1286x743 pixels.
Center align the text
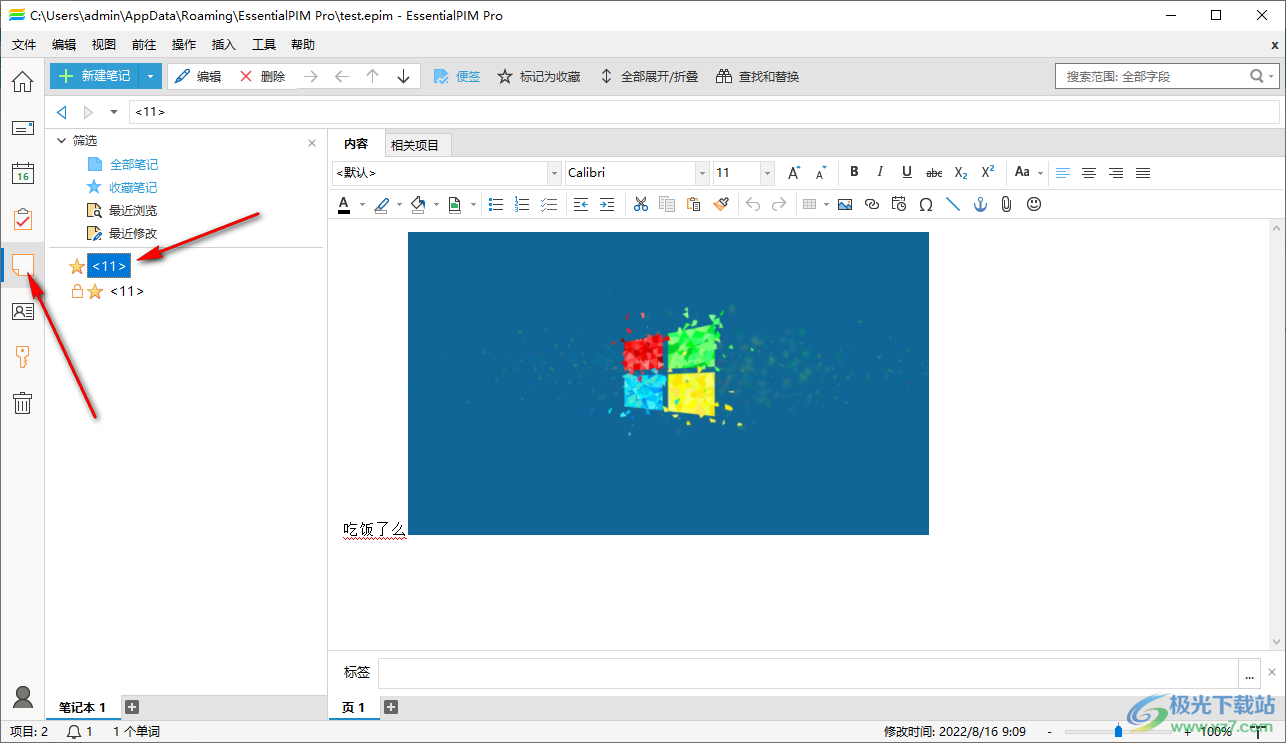coord(1089,173)
